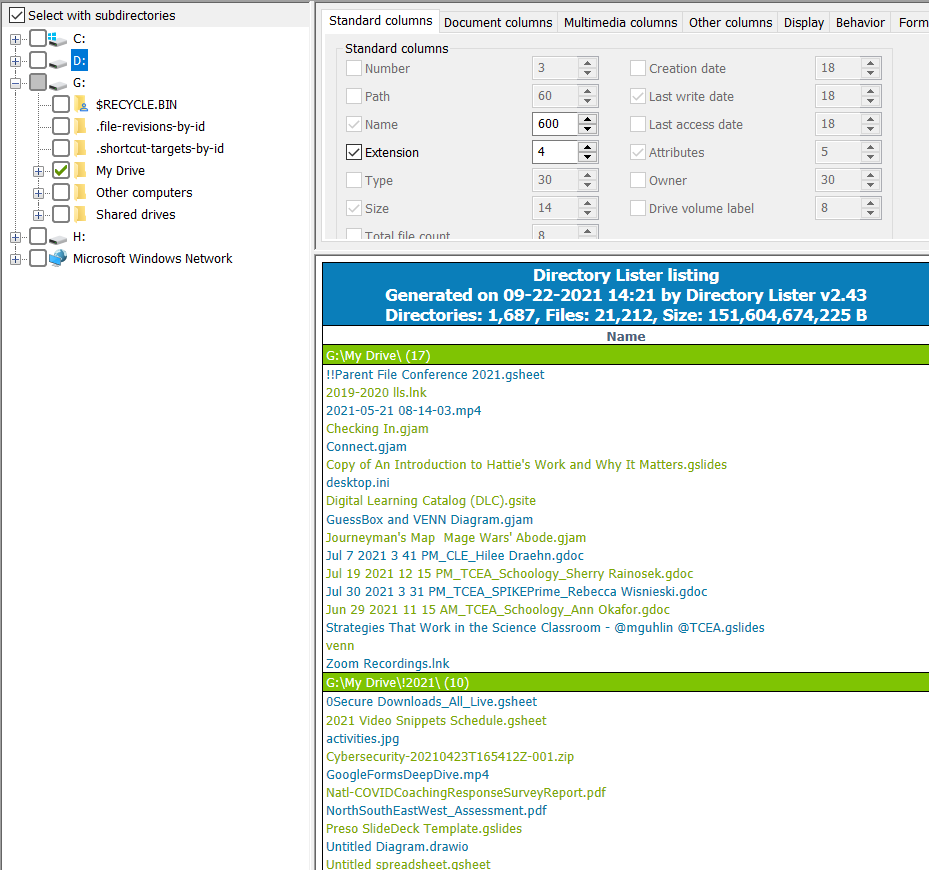Expand the My Drive folder node
This screenshot has width=929, height=870.
tap(39, 172)
